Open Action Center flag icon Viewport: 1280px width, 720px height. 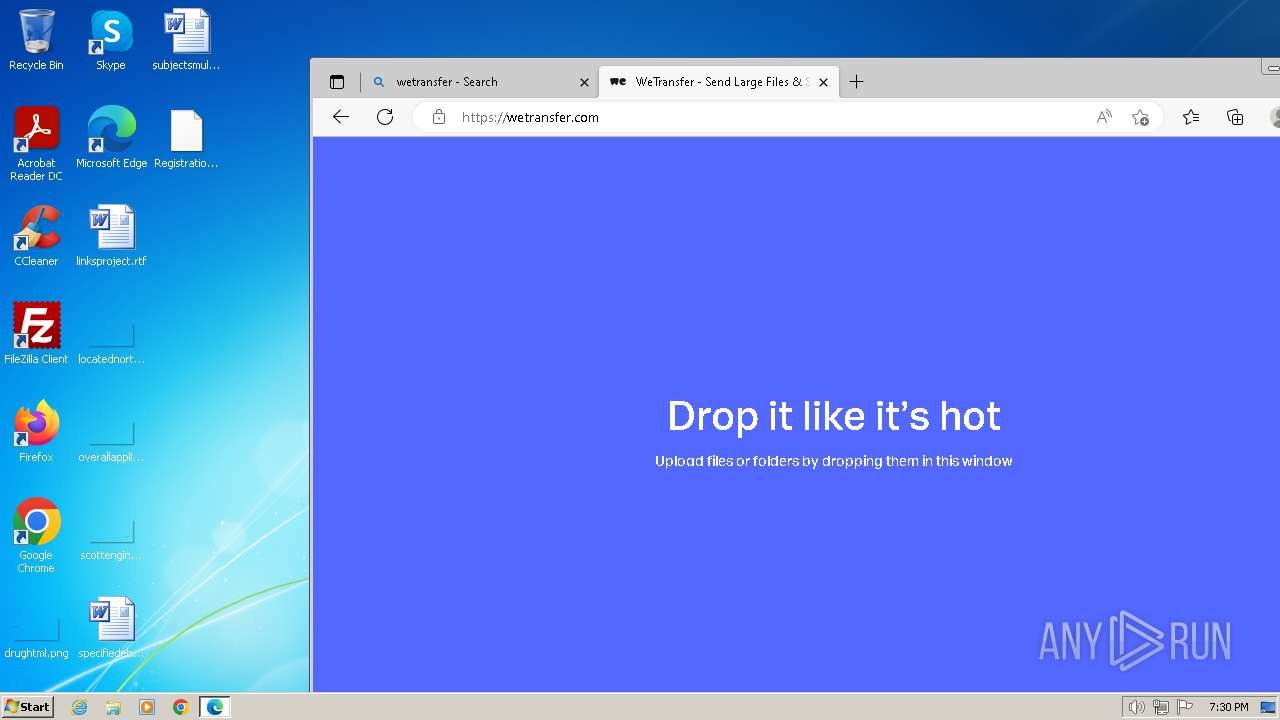pyautogui.click(x=1185, y=707)
